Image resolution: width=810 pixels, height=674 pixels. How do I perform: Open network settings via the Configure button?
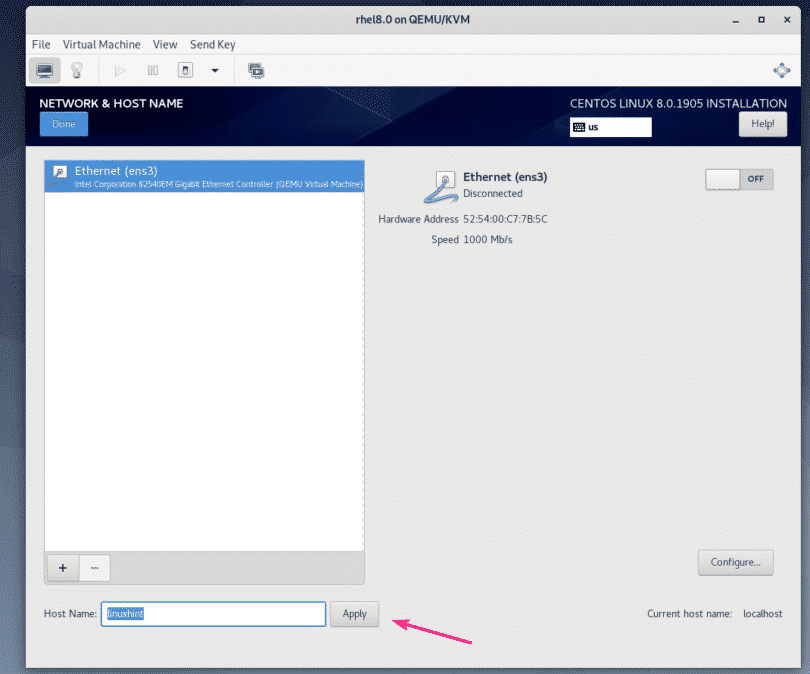click(x=735, y=562)
